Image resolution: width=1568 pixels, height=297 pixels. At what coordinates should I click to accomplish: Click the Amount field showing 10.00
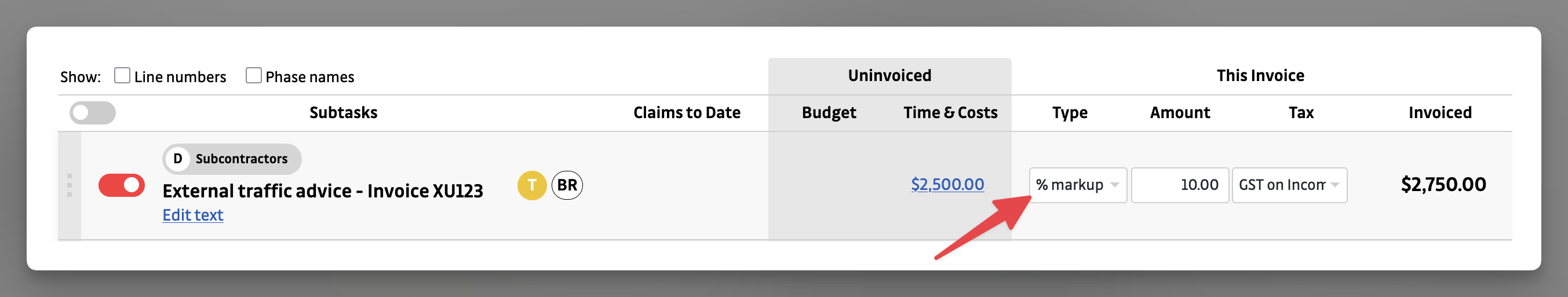(1179, 185)
